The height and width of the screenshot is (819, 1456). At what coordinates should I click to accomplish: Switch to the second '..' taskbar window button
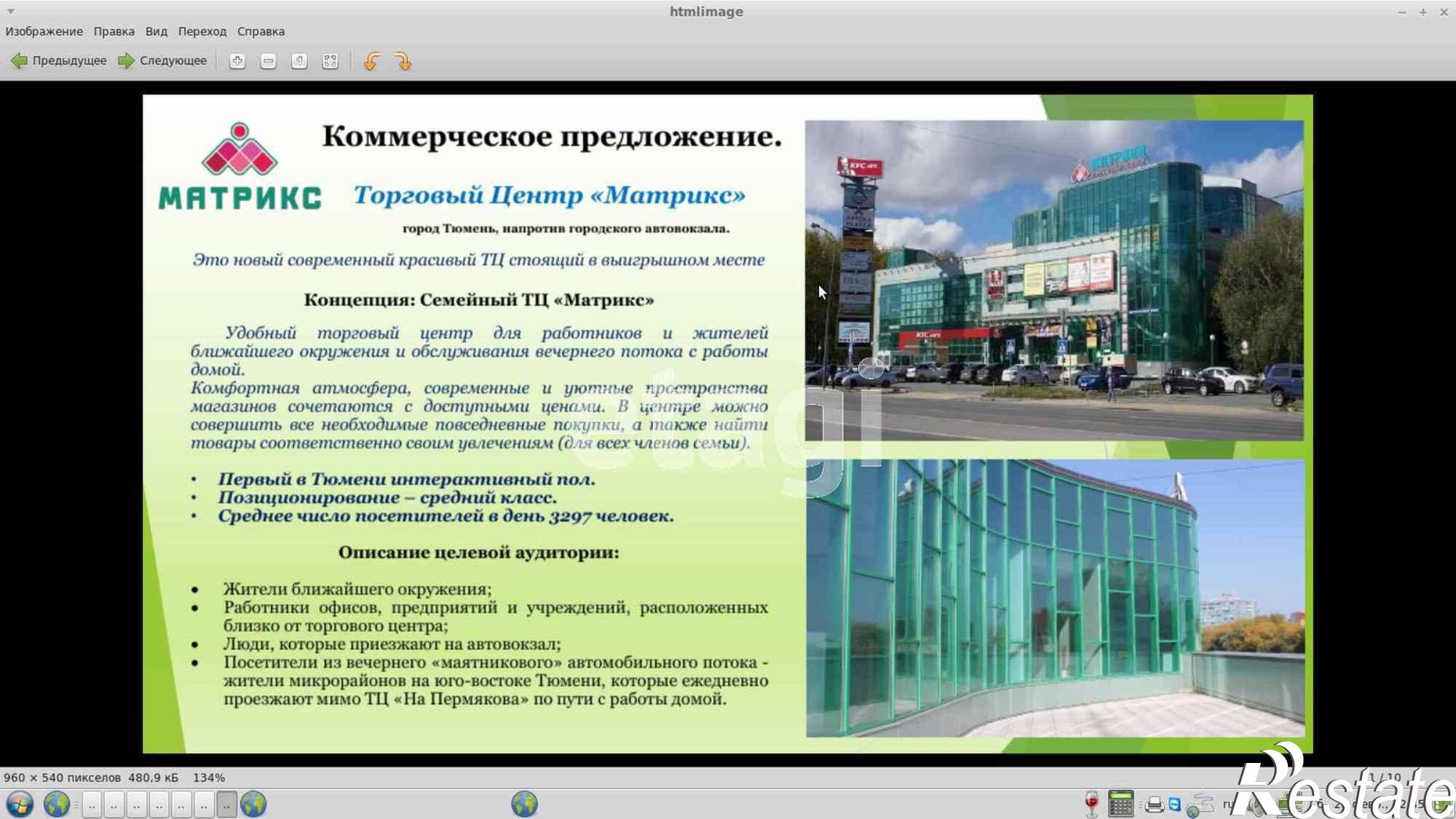pyautogui.click(x=114, y=805)
